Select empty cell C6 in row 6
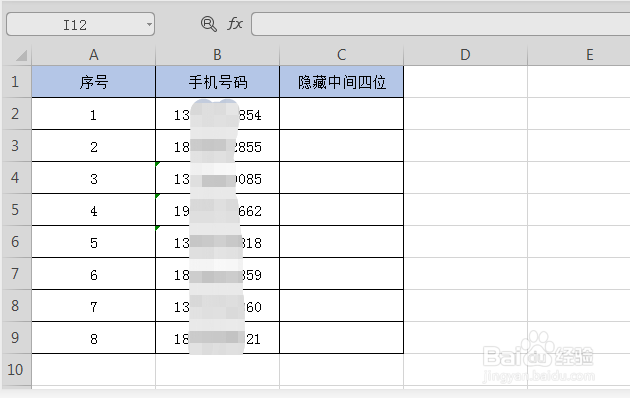The height and width of the screenshot is (398, 630). (x=342, y=242)
